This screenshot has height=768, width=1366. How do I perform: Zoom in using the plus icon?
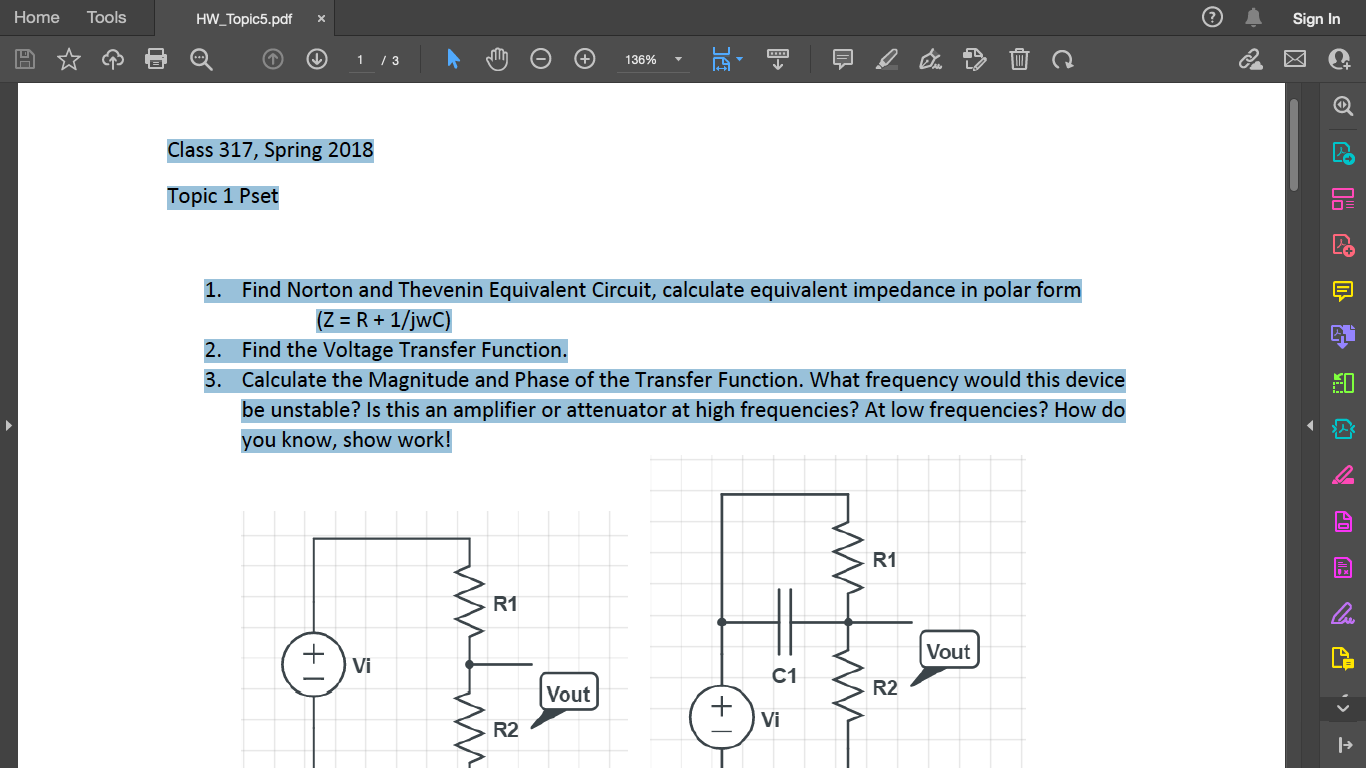tap(584, 59)
